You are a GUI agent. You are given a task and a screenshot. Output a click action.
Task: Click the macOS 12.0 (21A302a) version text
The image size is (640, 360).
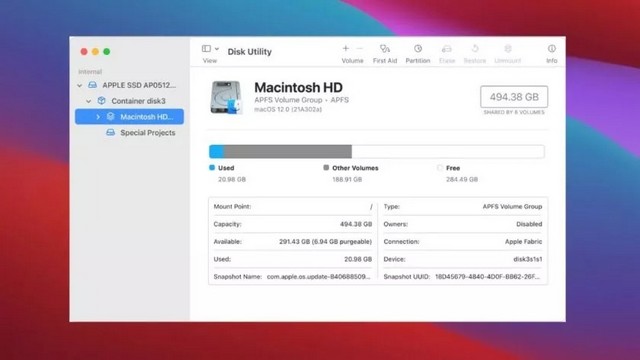(x=288, y=109)
